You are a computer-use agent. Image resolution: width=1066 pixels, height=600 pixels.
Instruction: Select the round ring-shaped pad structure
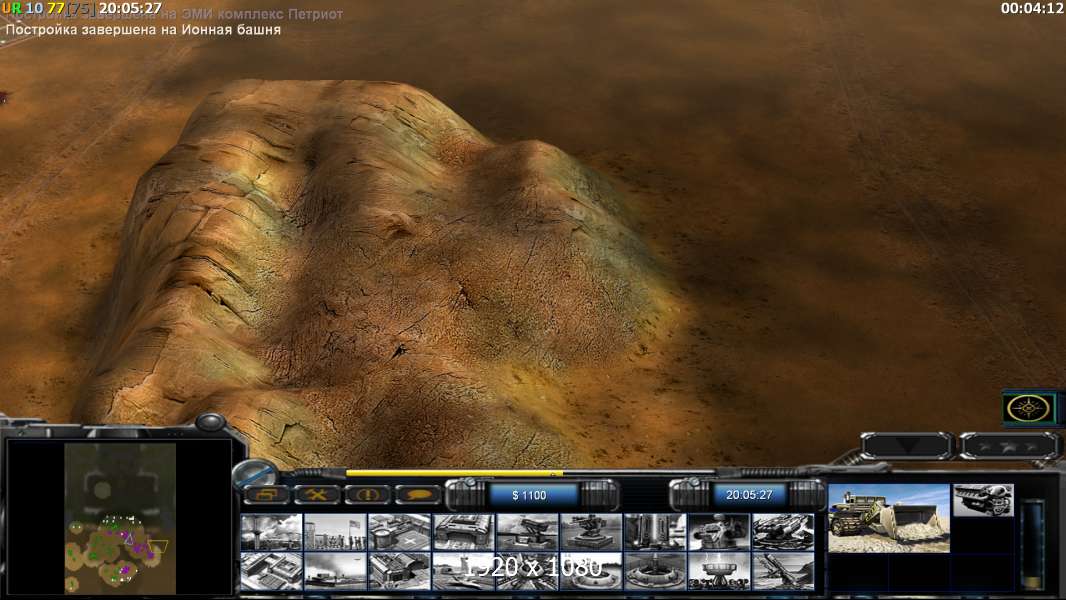[591, 571]
